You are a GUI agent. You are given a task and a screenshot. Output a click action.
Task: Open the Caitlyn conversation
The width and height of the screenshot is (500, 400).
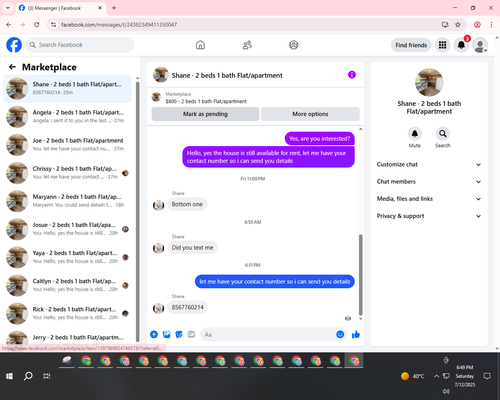[67, 285]
